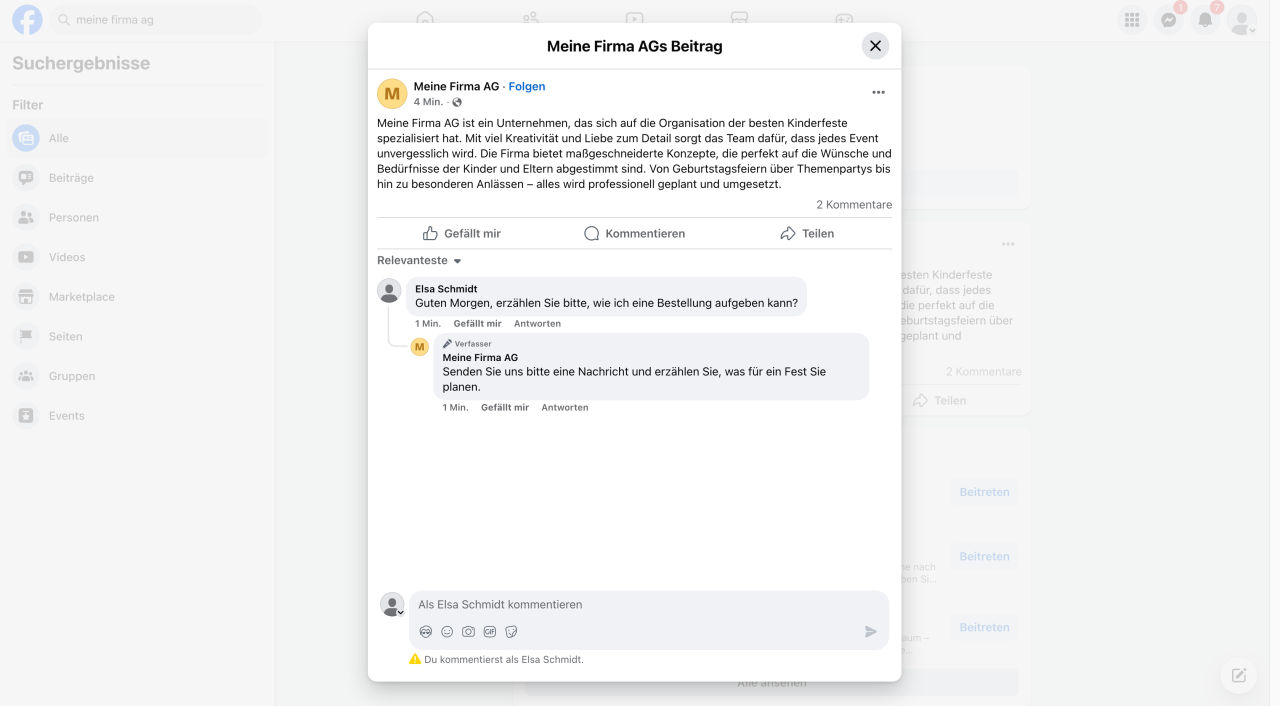
Task: Click the 4 Min. post timestamp
Action: pos(428,102)
